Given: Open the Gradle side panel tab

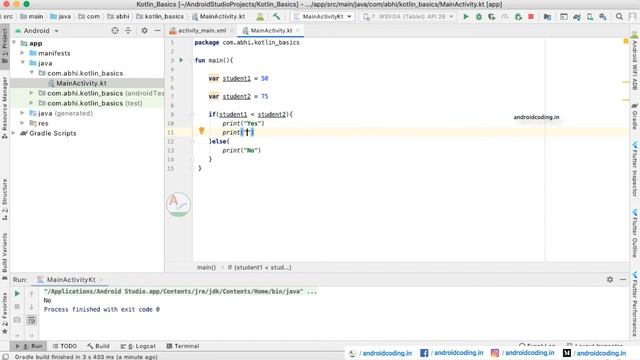Looking at the screenshot, I should pos(635,116).
